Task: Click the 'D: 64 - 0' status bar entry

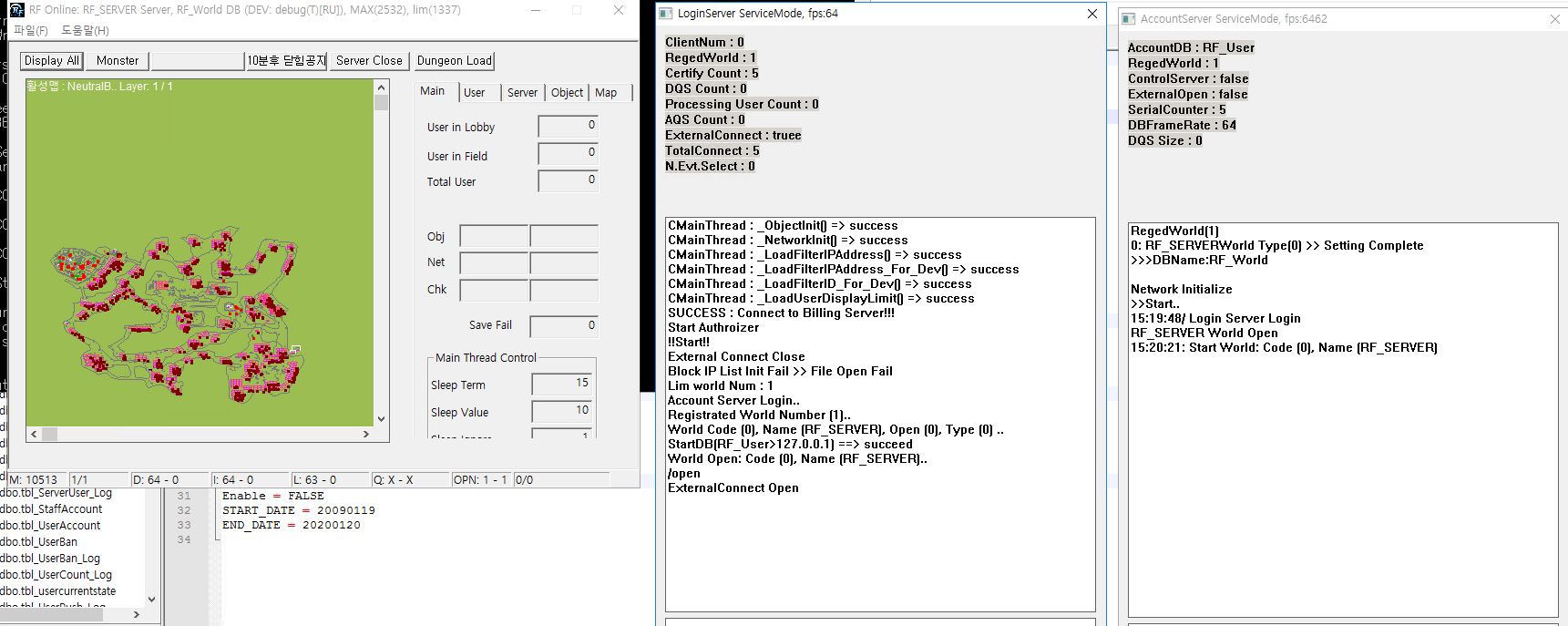Action: 169,479
